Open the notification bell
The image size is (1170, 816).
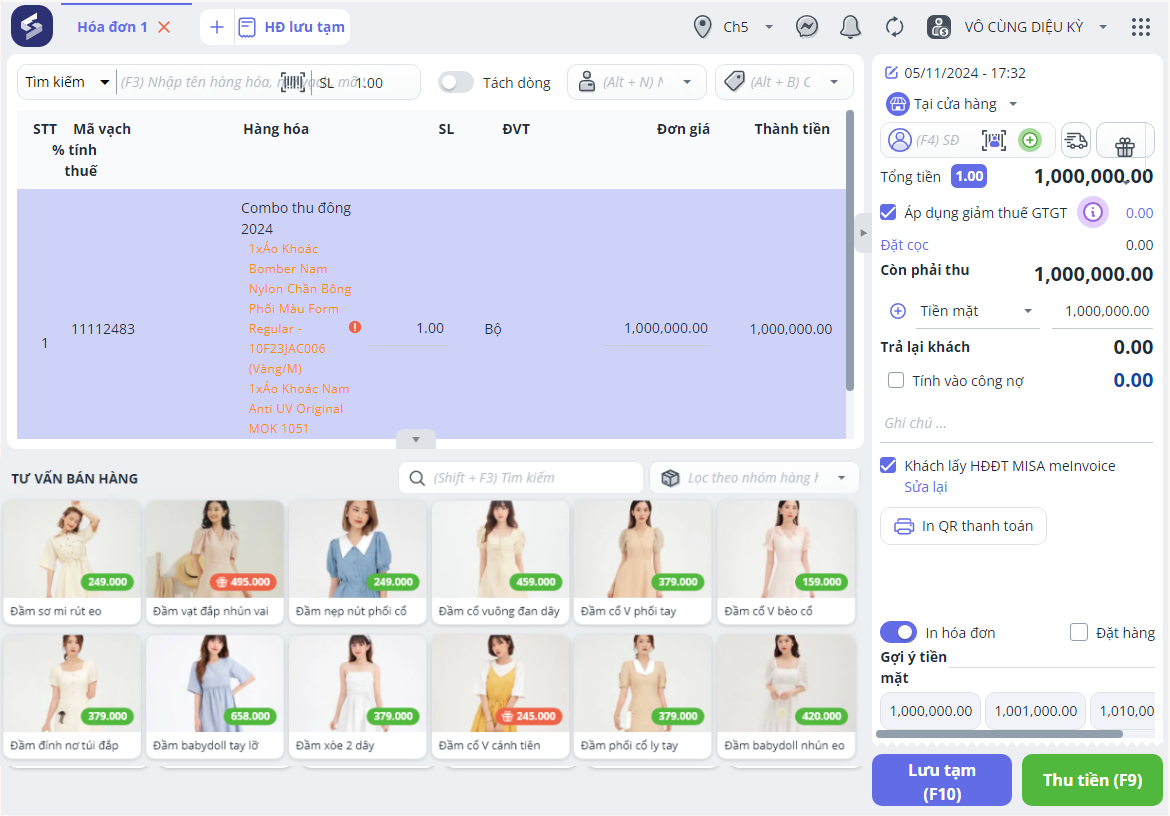point(850,27)
